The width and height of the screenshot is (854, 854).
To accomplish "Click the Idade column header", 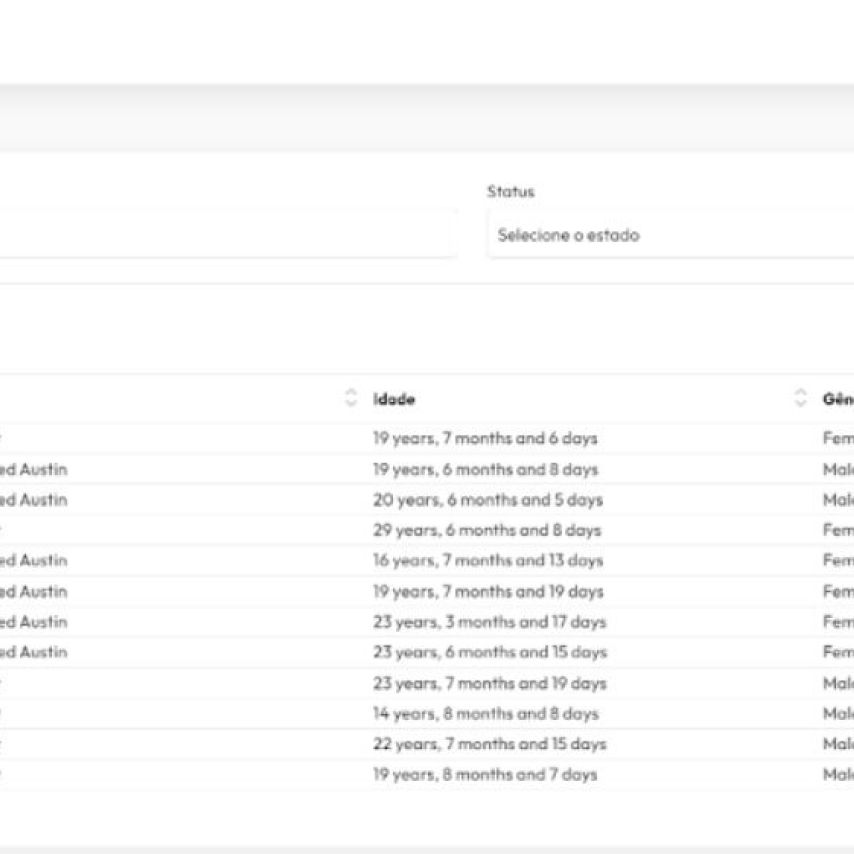I will click(x=394, y=399).
